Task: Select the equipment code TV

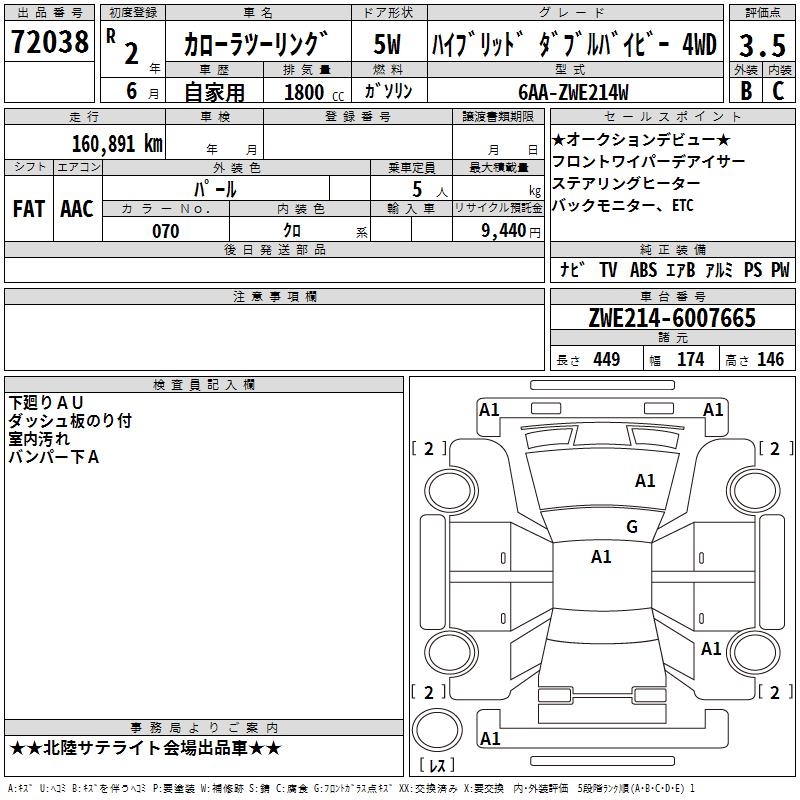Action: pyautogui.click(x=608, y=269)
